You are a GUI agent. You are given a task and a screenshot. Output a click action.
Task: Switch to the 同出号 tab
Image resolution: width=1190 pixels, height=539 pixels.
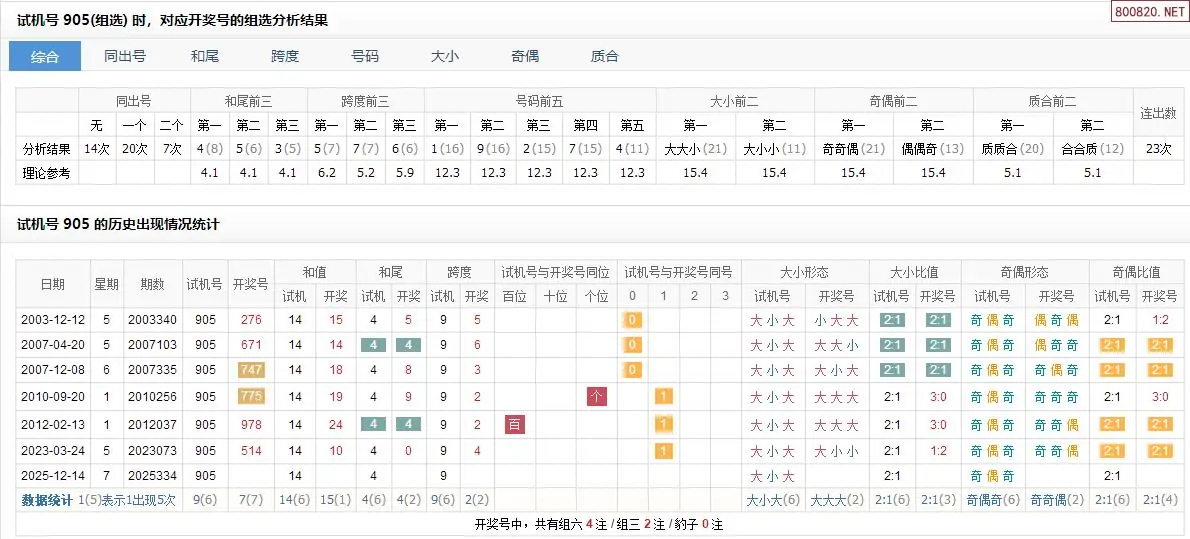tap(125, 57)
